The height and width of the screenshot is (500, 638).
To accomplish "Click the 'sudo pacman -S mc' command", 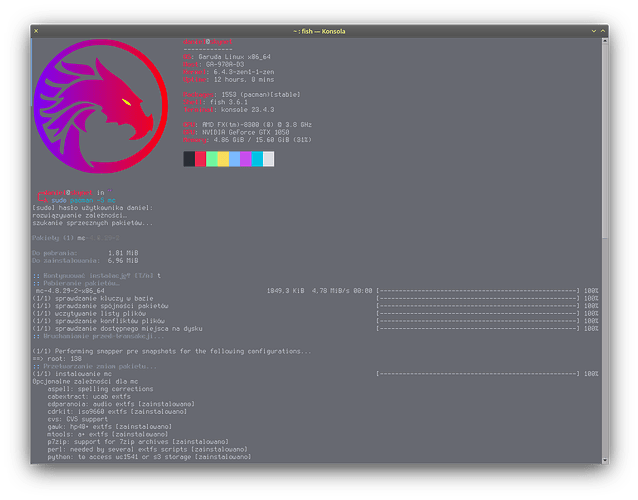I will [83, 200].
